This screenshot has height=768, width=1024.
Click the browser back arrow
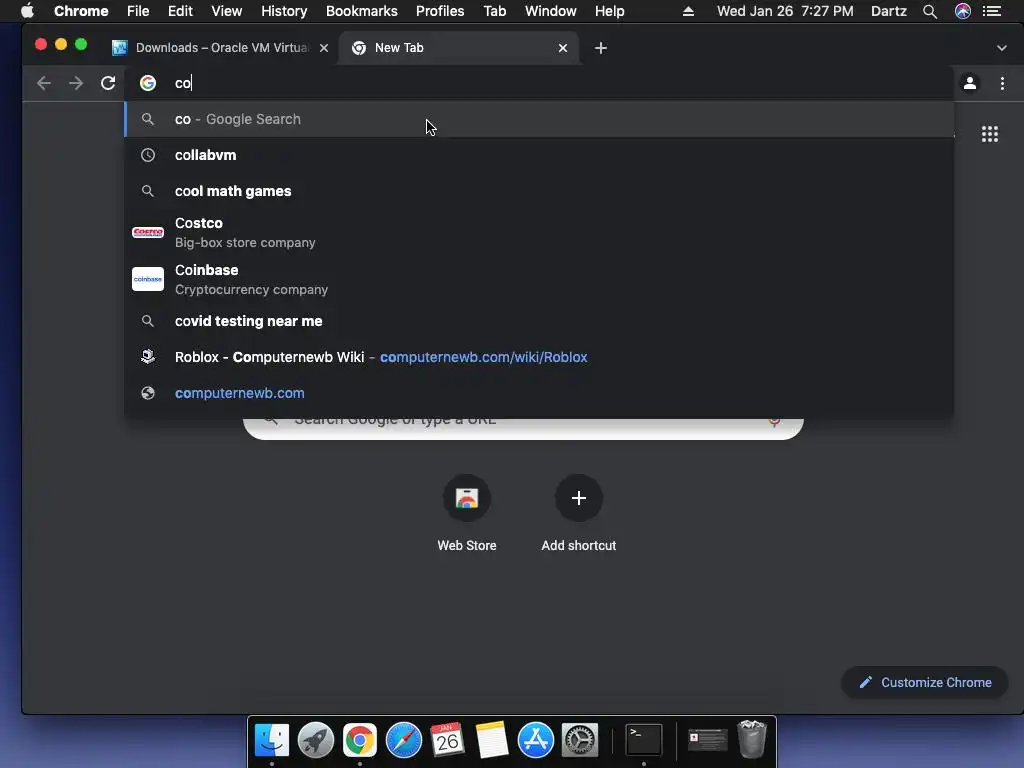click(x=44, y=83)
